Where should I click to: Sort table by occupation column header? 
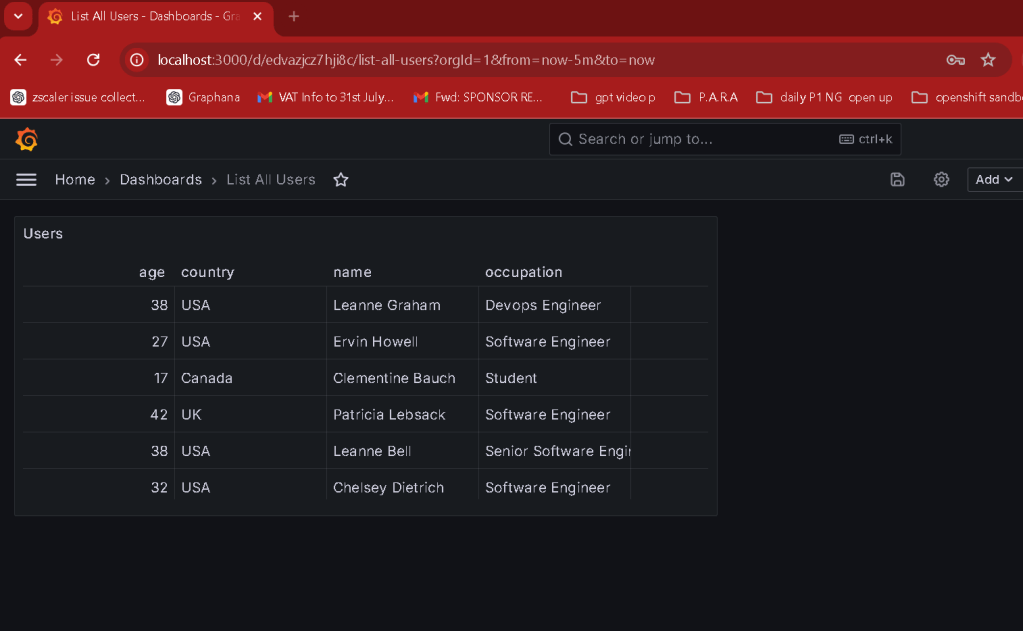tap(523, 272)
